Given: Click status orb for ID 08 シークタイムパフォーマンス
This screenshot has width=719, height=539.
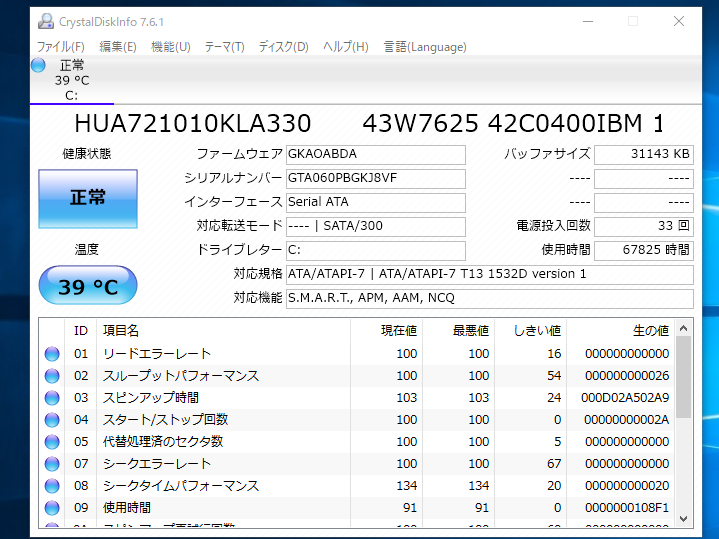Looking at the screenshot, I should pyautogui.click(x=52, y=486).
